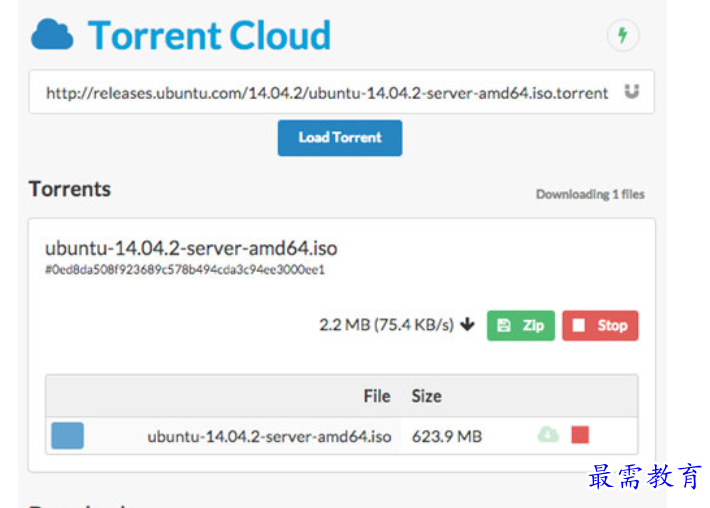The height and width of the screenshot is (508, 710).
Task: Click the green Zip button
Action: click(521, 326)
